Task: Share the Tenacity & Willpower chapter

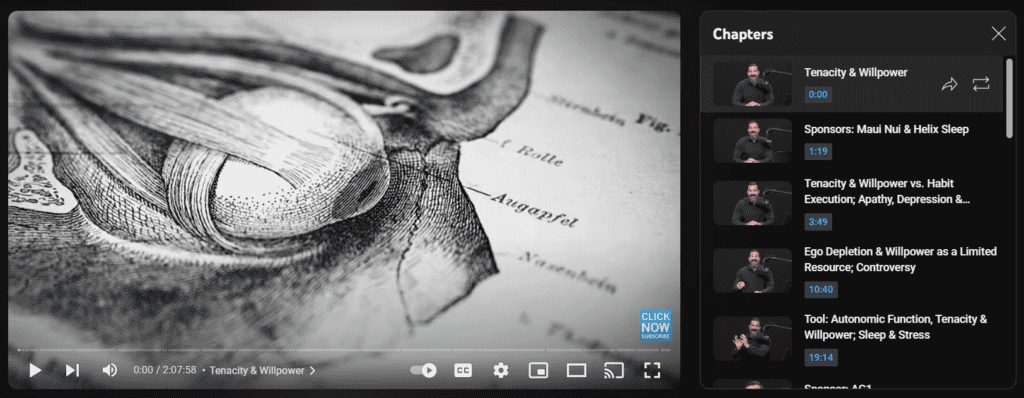Action: (x=949, y=84)
